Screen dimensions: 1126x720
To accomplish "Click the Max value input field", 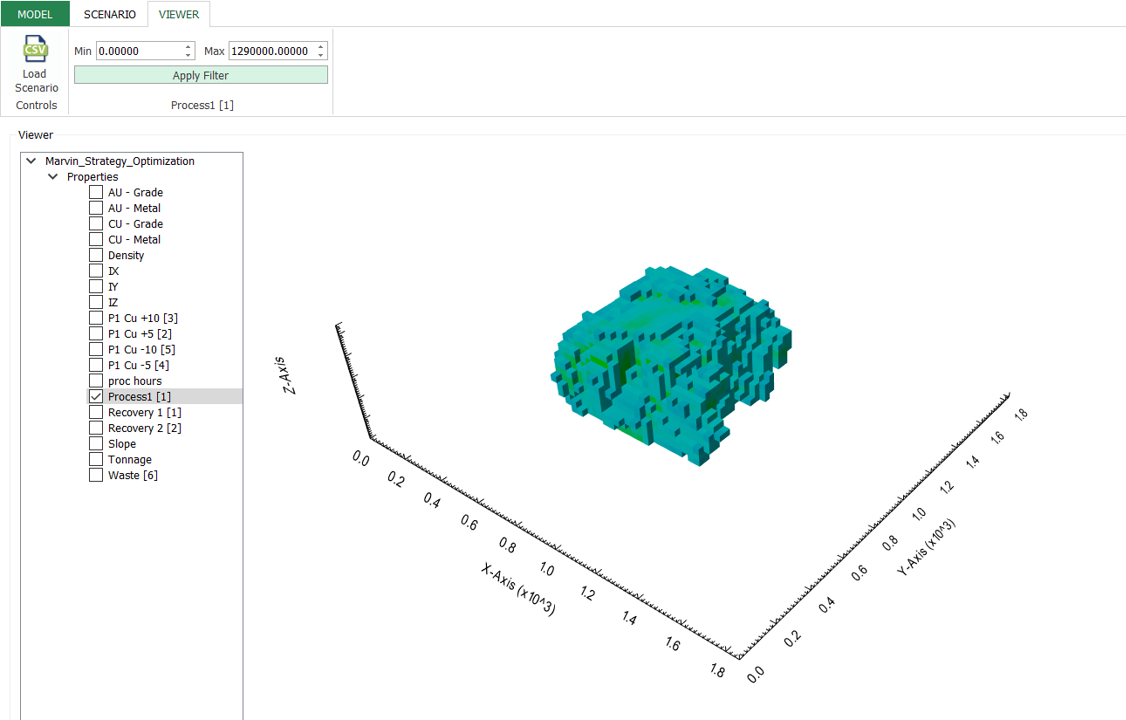I will pos(270,51).
